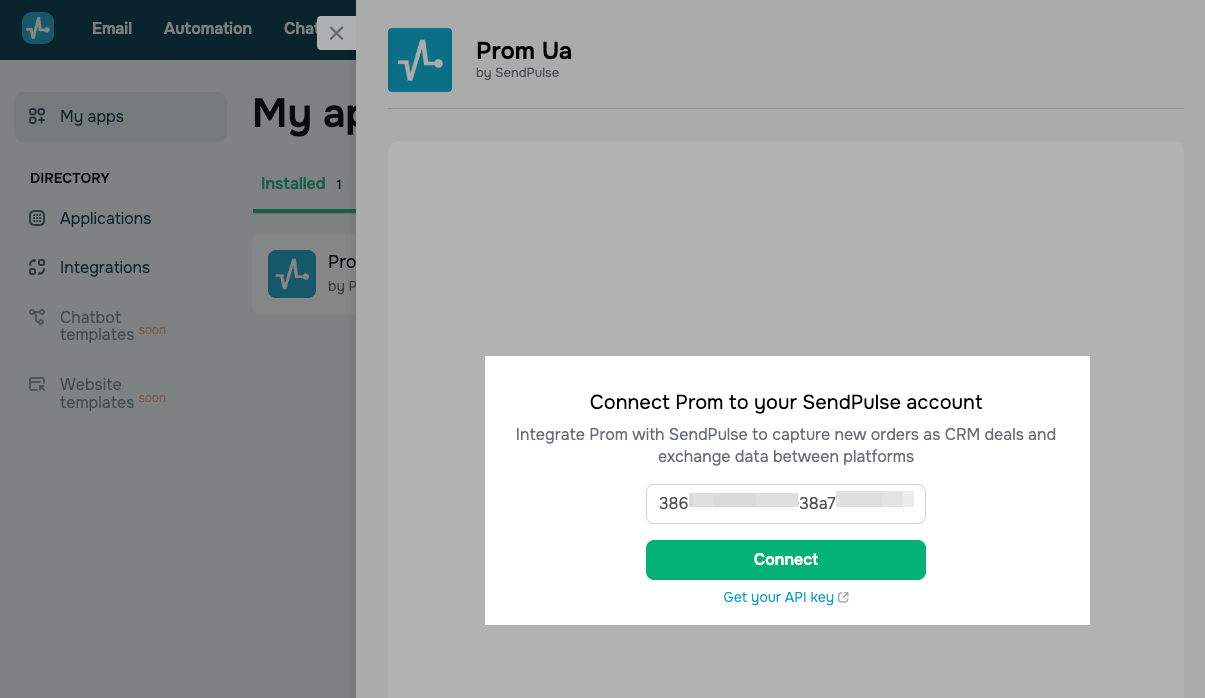Viewport: 1205px width, 698px height.
Task: Click the Website templates sidebar icon
Action: (37, 384)
